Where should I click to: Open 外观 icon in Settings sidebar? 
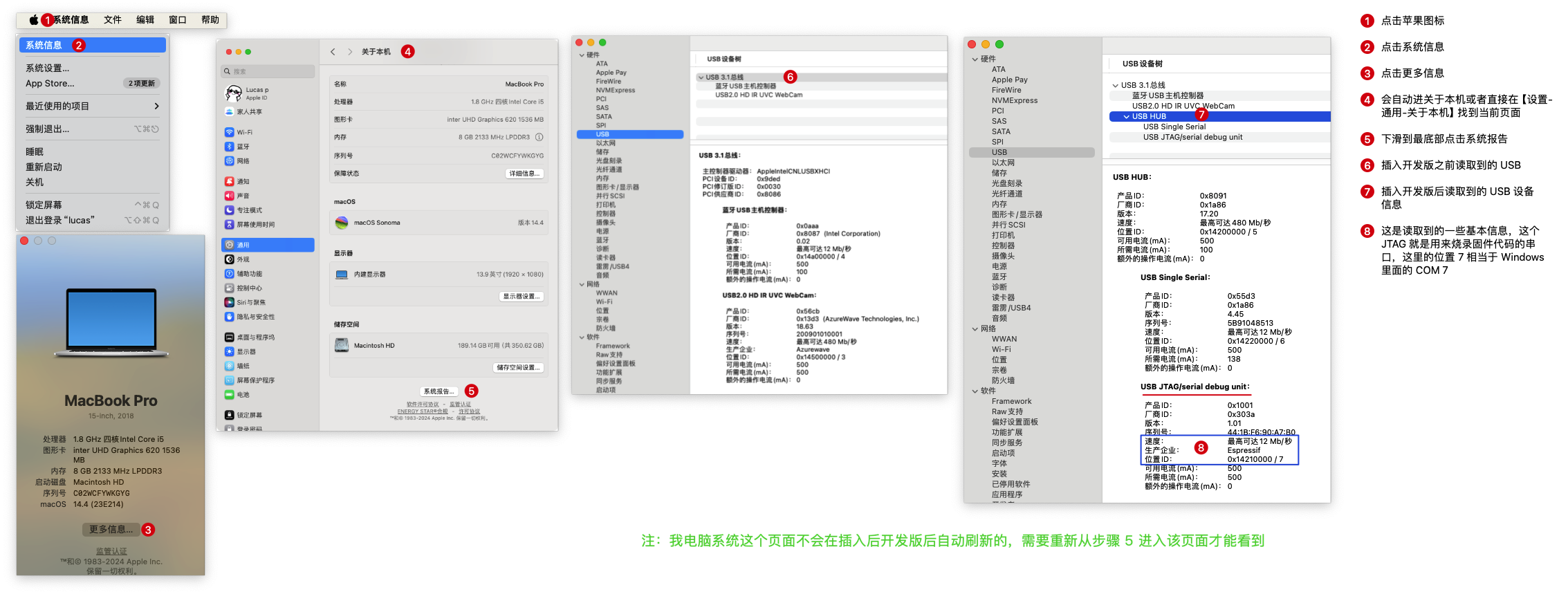coord(229,259)
